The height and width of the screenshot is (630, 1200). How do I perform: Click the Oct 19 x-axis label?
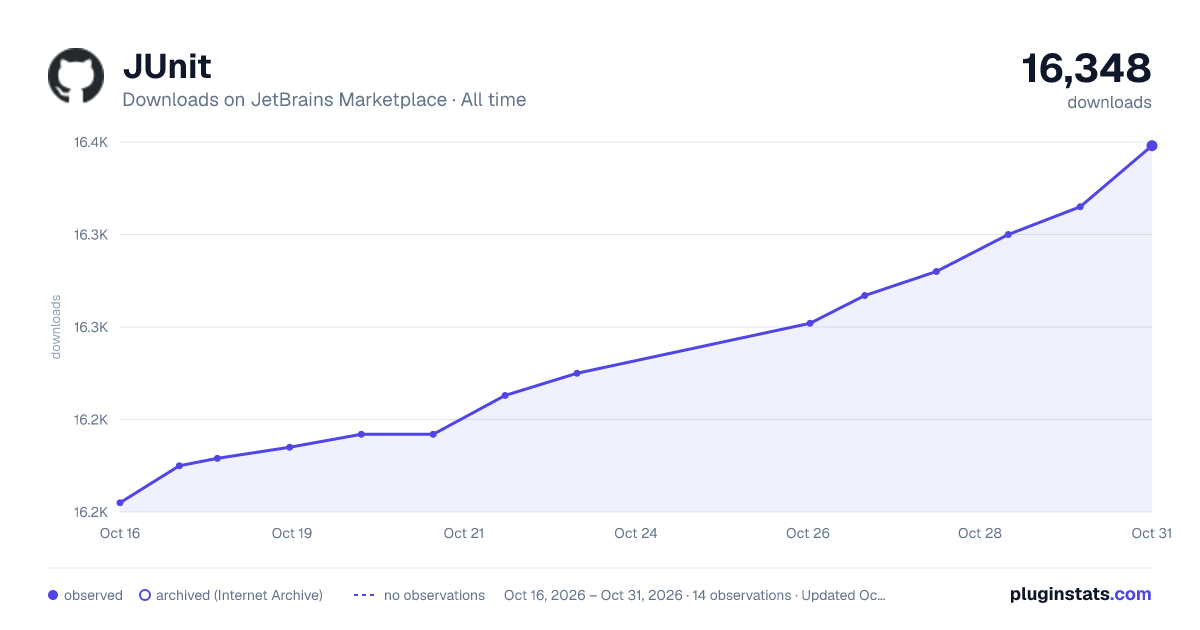(292, 533)
